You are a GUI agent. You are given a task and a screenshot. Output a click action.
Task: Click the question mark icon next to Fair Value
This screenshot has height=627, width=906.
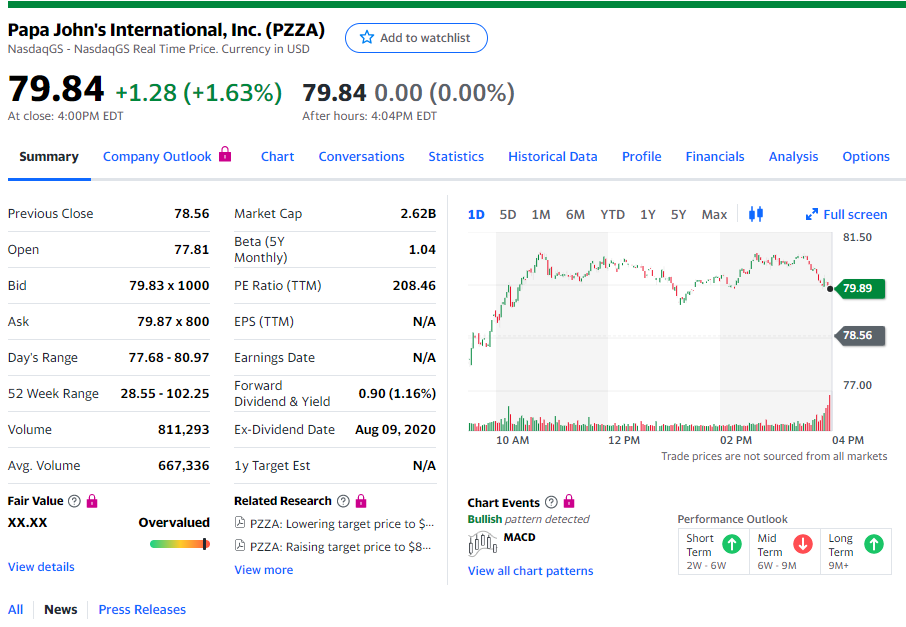pyautogui.click(x=74, y=501)
